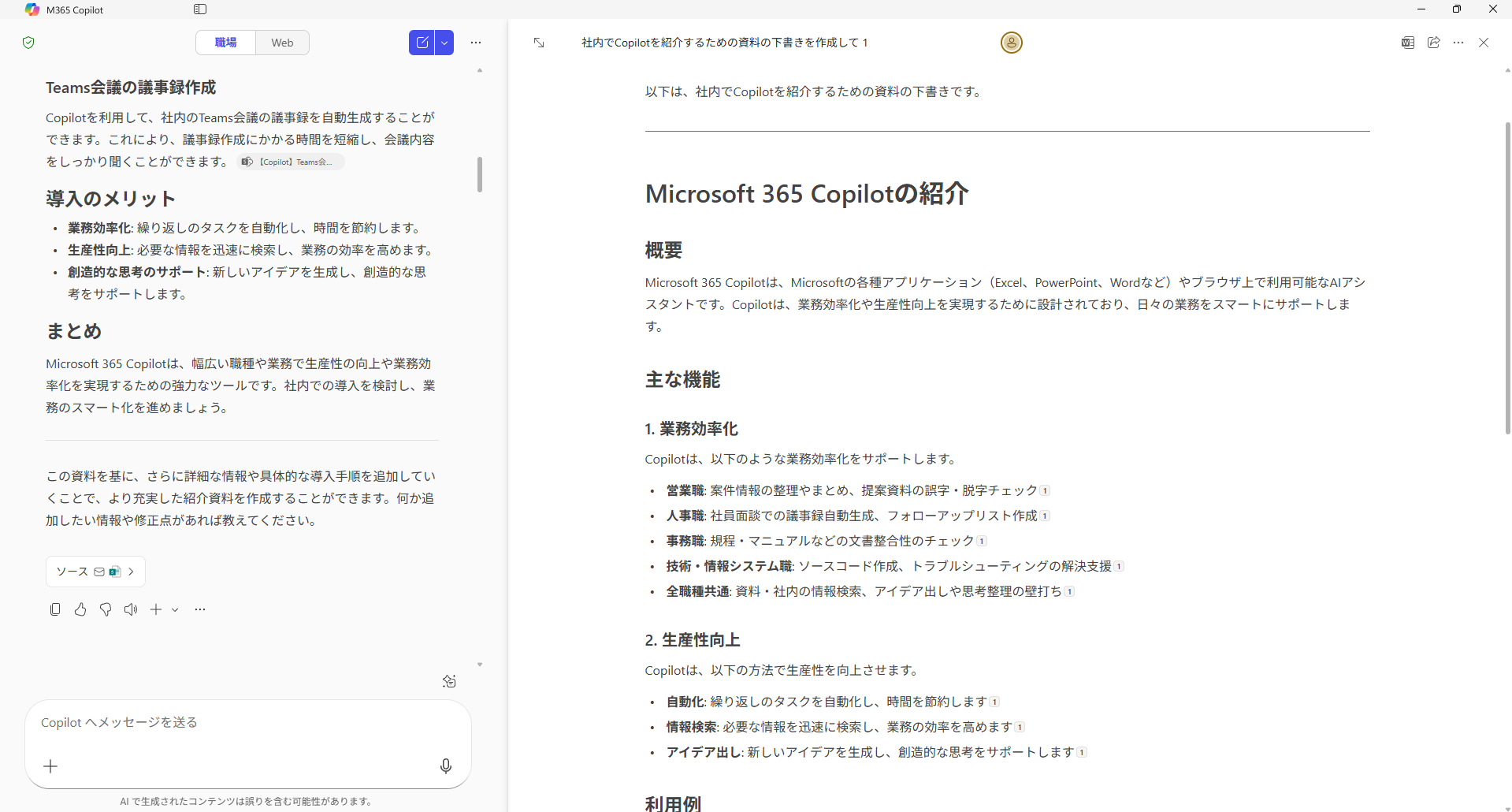Open the document in Word icon
1512x812 pixels.
(1408, 43)
